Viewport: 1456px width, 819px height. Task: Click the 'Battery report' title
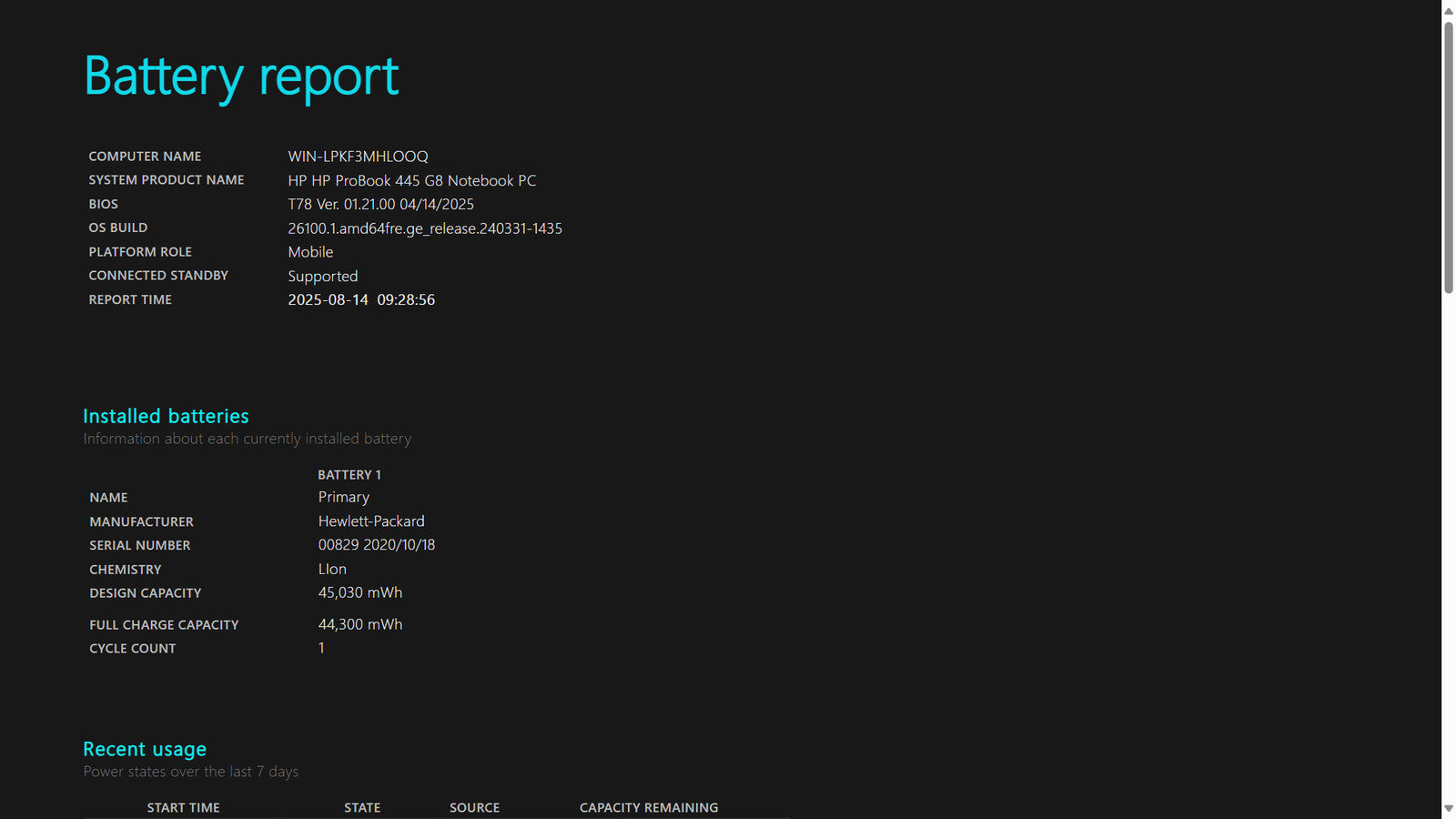coord(241,76)
